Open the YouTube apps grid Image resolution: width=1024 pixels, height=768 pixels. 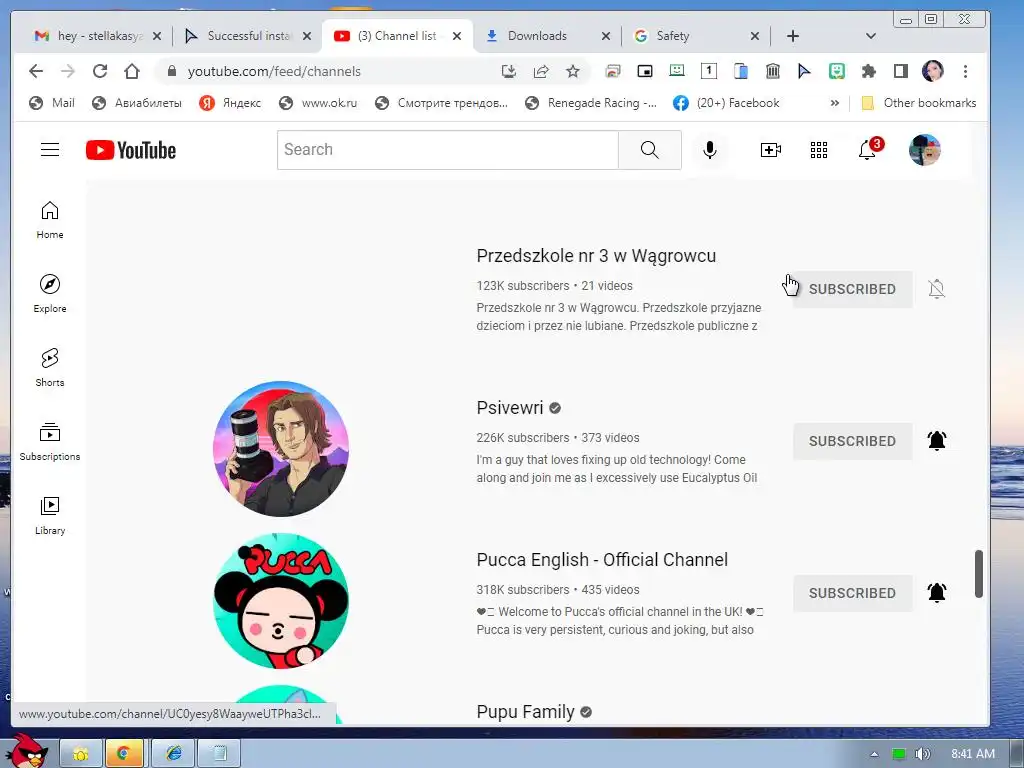click(818, 150)
